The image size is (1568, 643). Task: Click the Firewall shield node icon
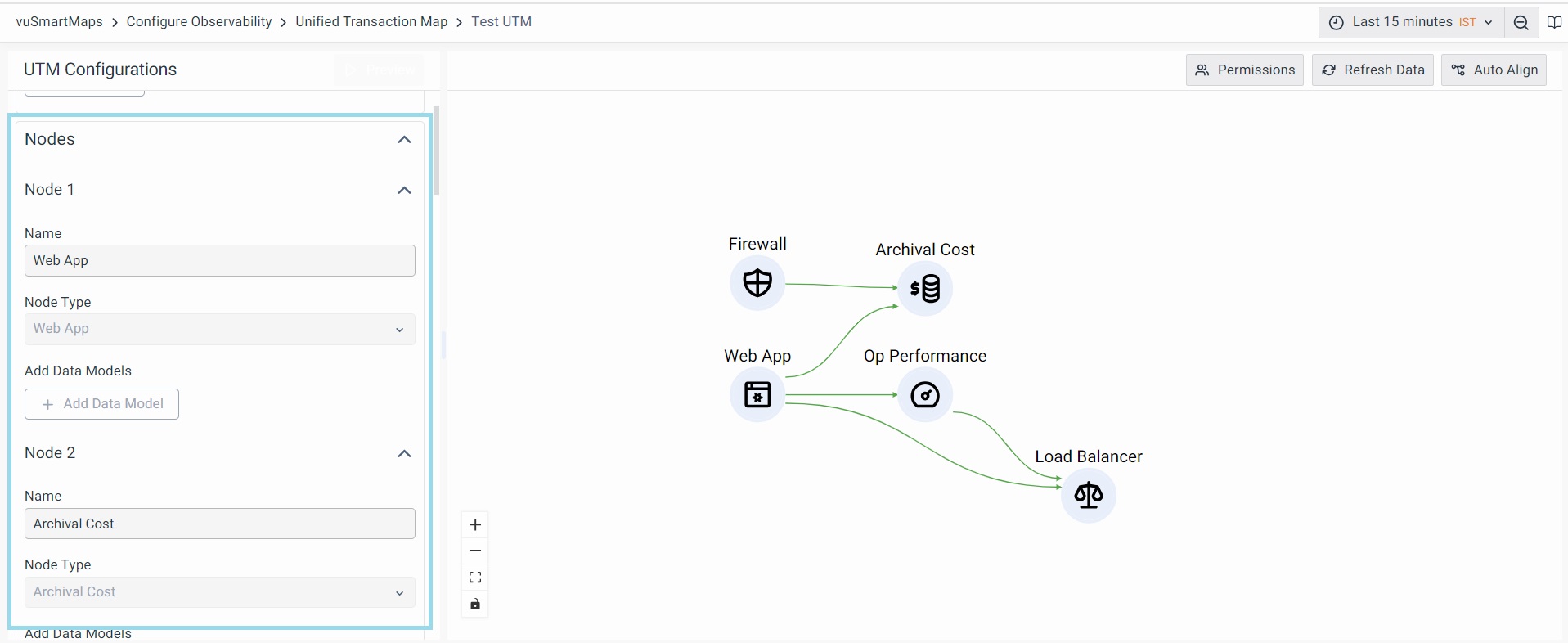[x=757, y=283]
